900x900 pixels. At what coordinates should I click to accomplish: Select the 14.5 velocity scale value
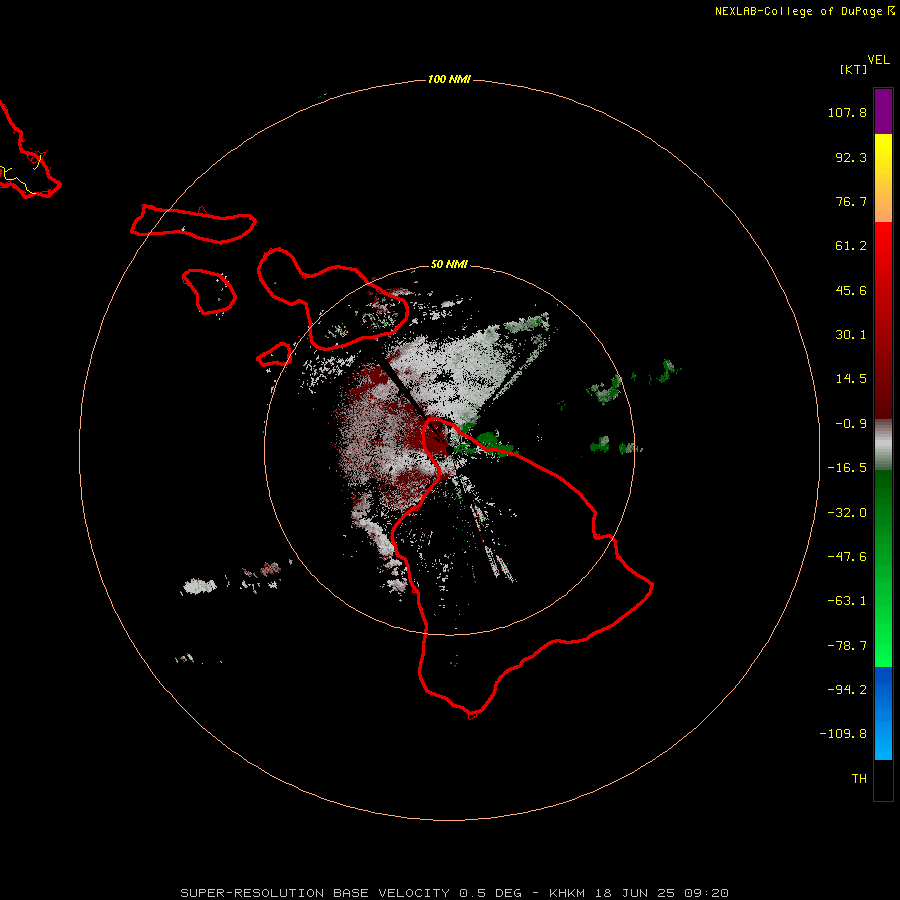click(x=851, y=379)
